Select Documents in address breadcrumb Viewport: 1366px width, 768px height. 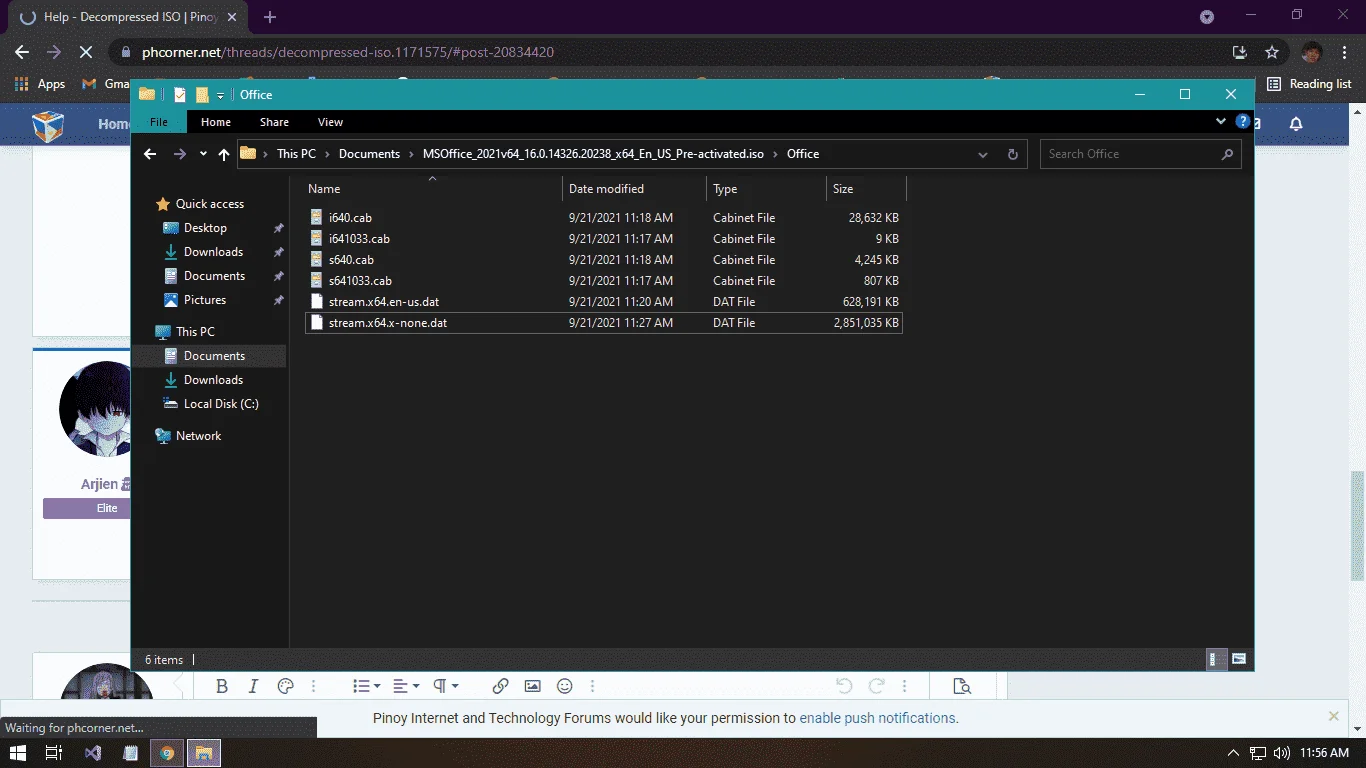point(369,154)
